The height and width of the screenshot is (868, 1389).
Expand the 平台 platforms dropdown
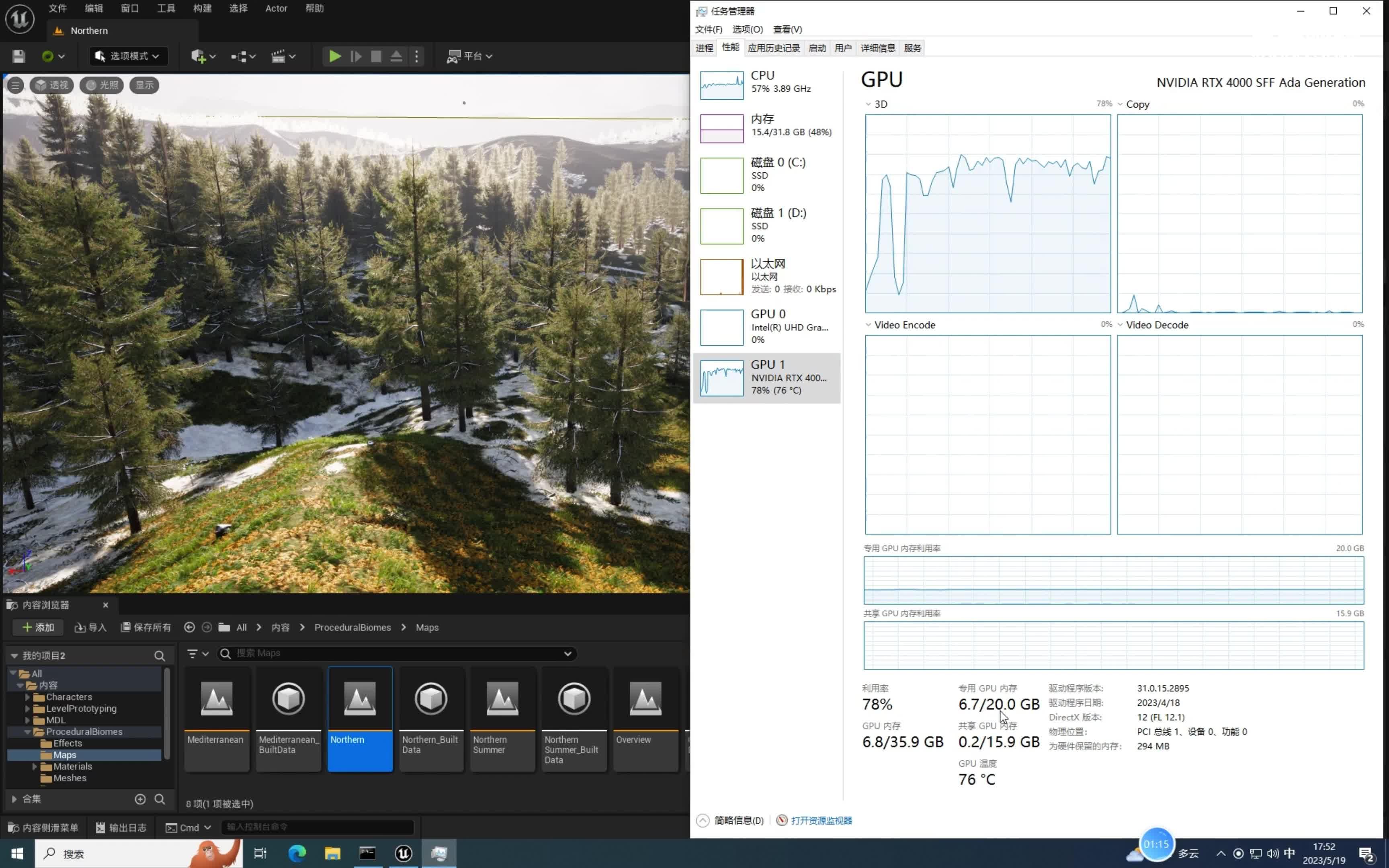(470, 56)
